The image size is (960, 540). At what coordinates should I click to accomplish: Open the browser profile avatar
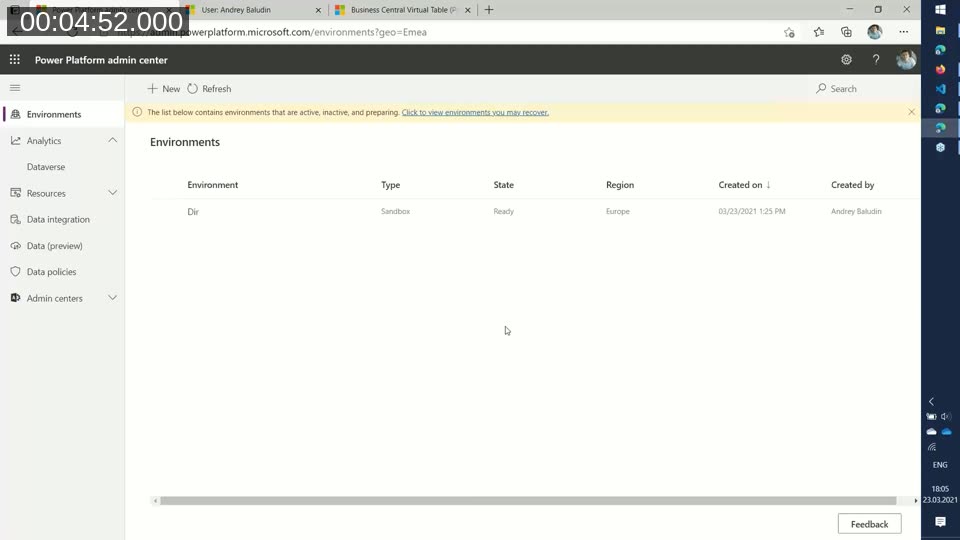(874, 32)
